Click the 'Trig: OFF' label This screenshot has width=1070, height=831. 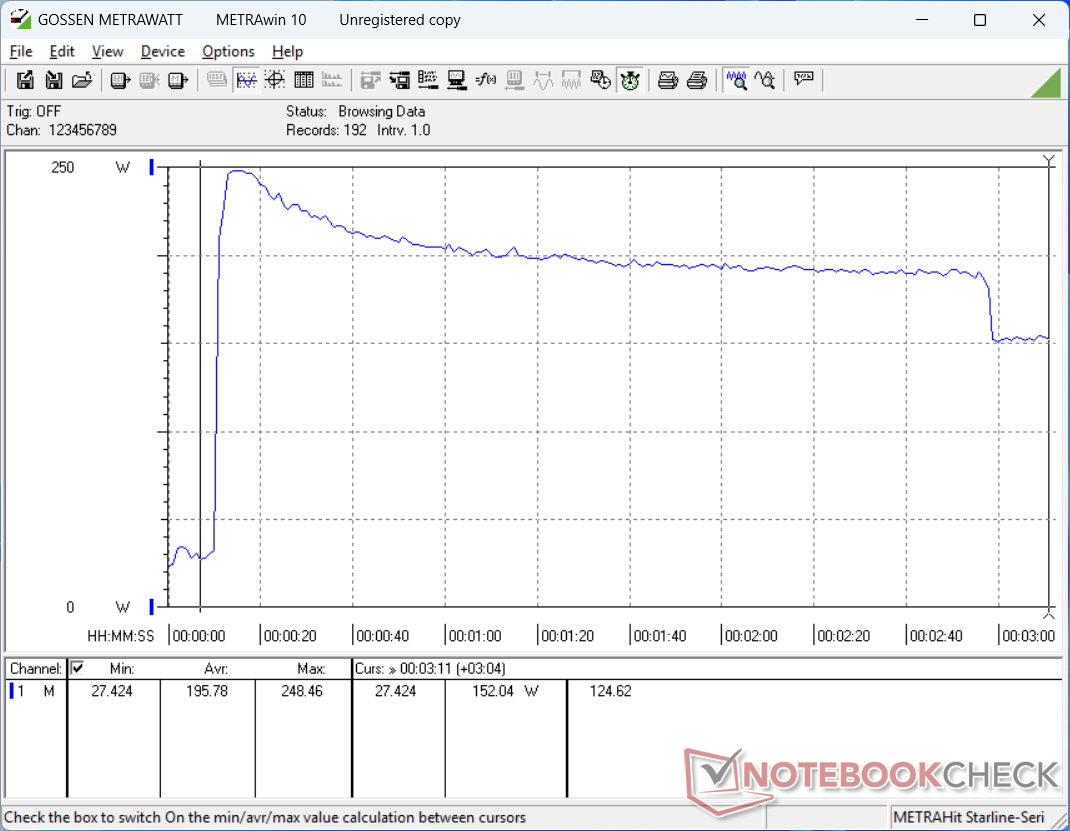coord(33,111)
